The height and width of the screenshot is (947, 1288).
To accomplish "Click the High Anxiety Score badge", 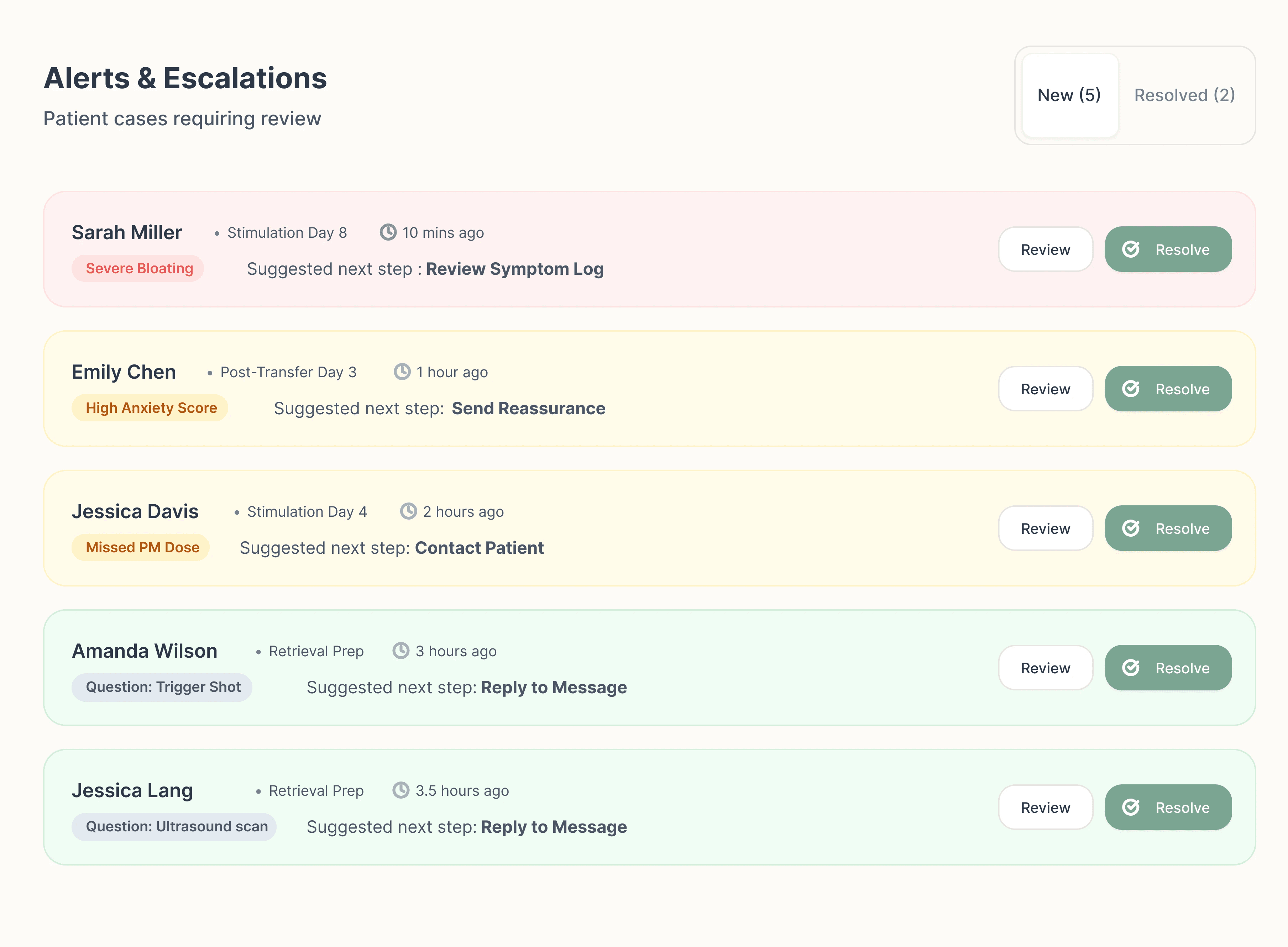I will coord(150,407).
